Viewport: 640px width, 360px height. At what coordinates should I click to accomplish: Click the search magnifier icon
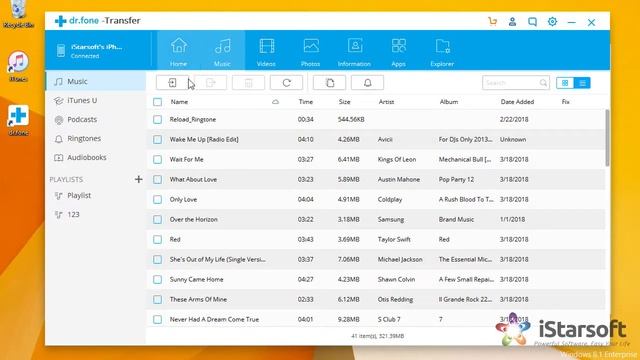point(543,83)
